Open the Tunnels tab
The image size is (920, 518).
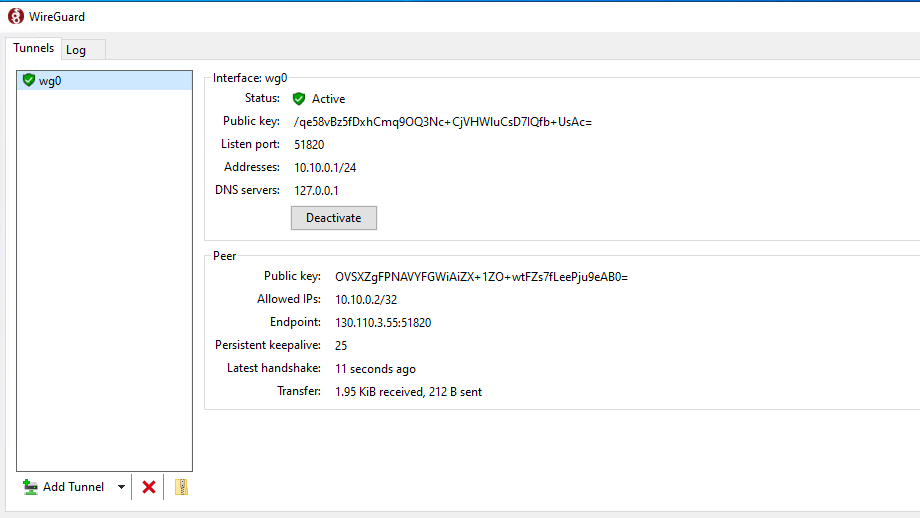[33, 48]
